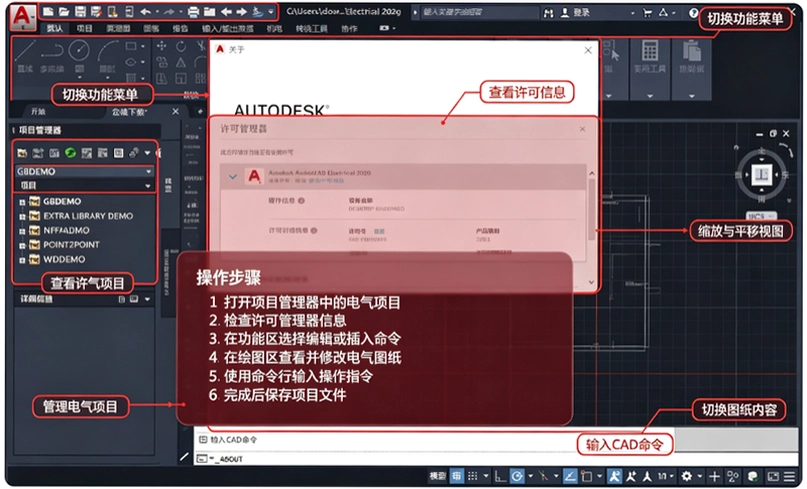The height and width of the screenshot is (489, 807).
Task: Toggle snap mode dots icon in status bar
Action: click(x=472, y=476)
